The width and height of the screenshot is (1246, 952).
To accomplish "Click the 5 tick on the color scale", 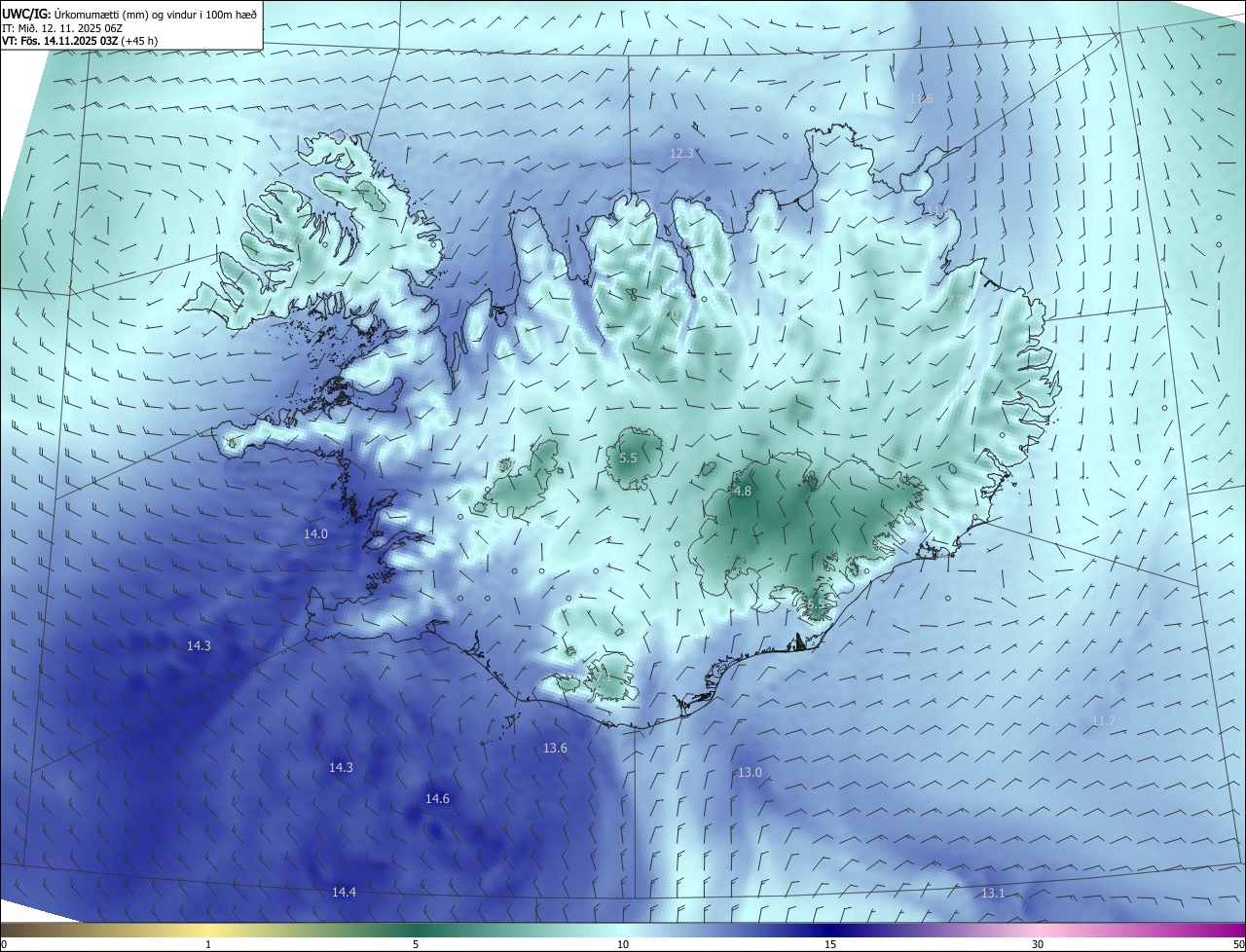I will coord(416,944).
